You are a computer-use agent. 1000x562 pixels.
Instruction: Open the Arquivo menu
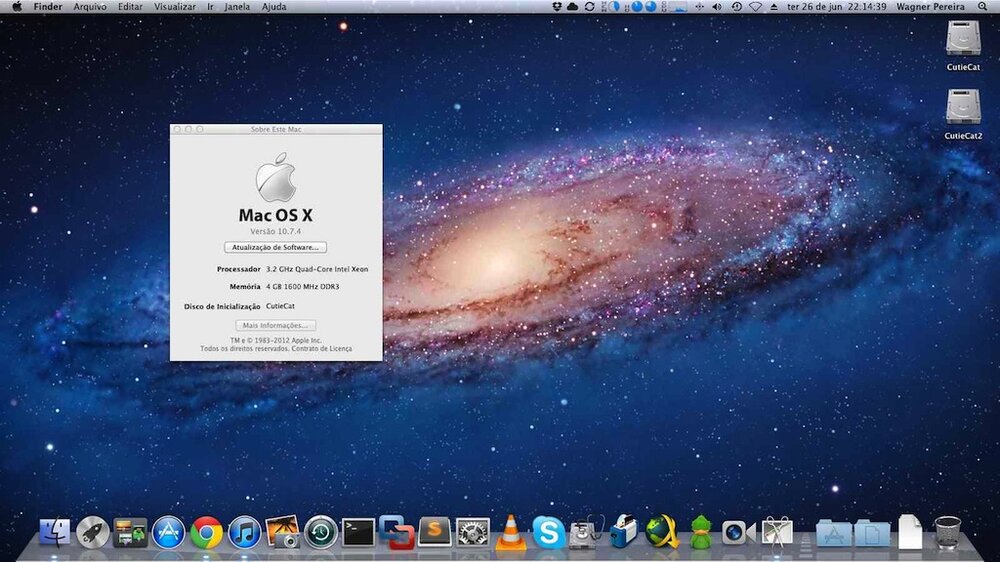pos(90,6)
